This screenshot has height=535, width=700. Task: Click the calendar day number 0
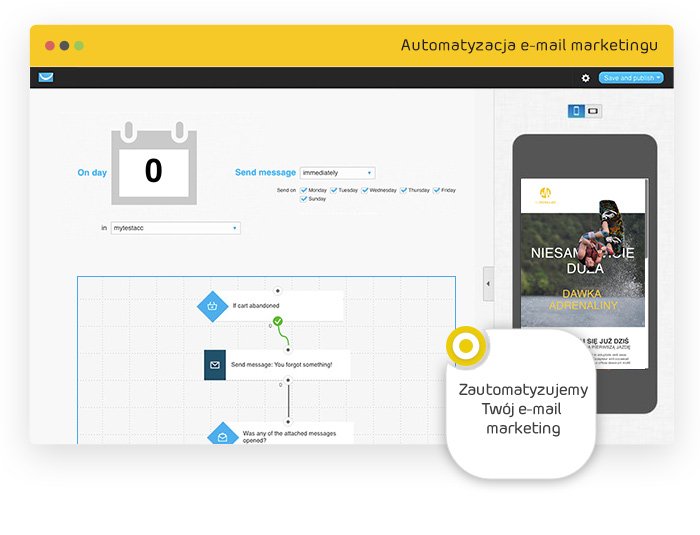[x=153, y=171]
